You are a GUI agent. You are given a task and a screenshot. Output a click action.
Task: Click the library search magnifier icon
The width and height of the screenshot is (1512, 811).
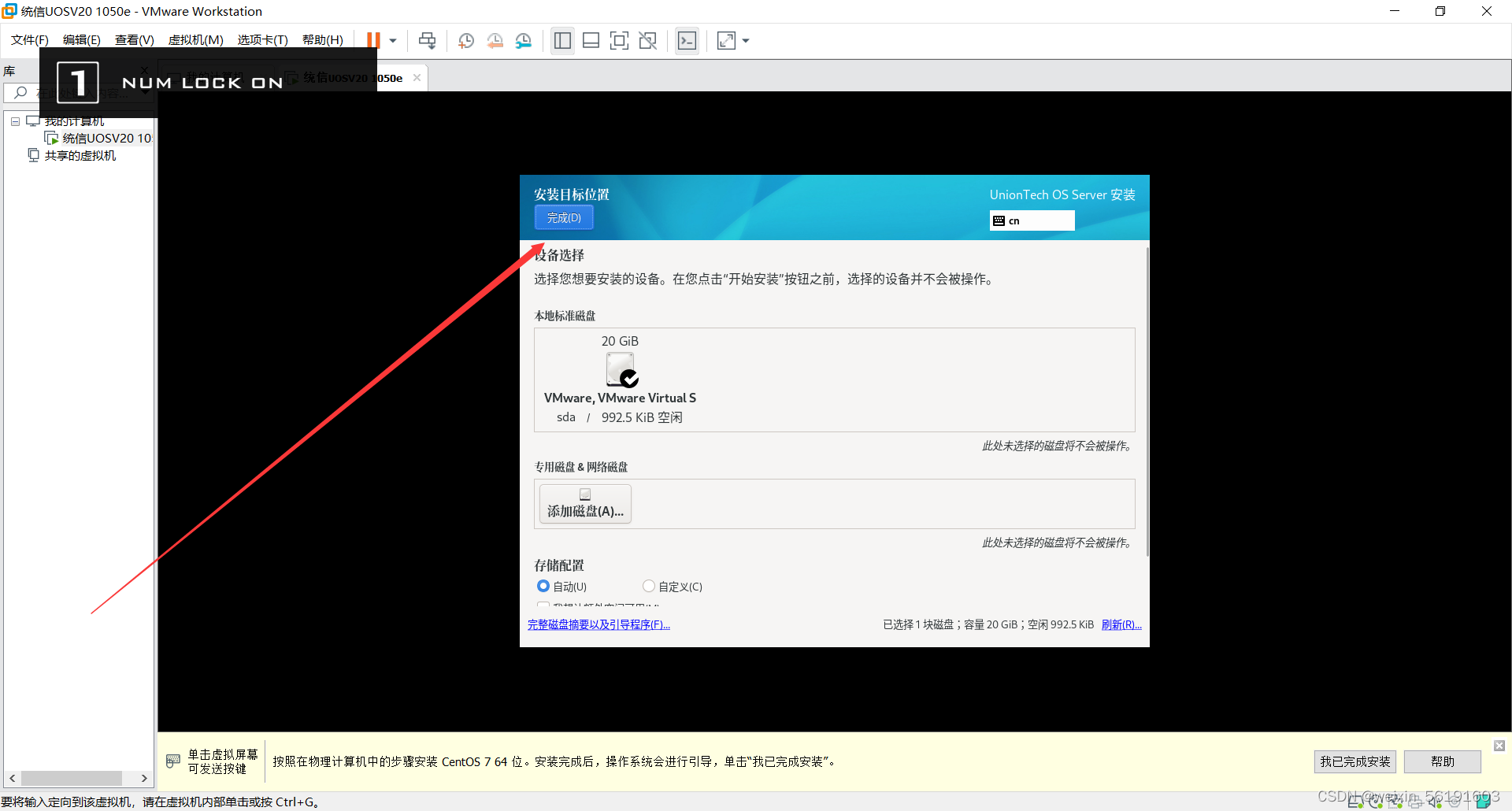point(20,93)
